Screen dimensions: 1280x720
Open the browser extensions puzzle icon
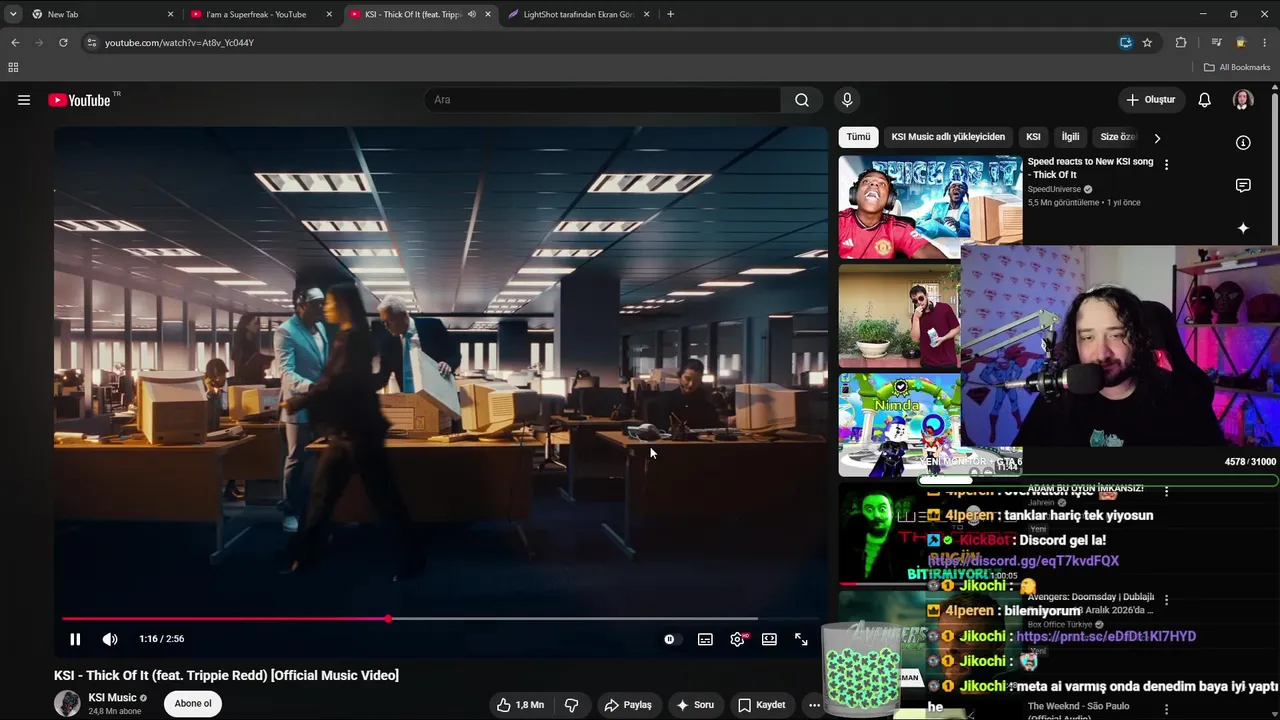click(1181, 43)
